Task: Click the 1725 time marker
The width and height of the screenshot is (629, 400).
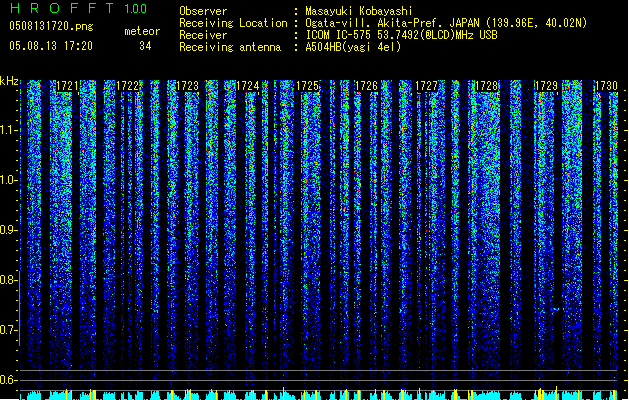Action: click(x=307, y=86)
